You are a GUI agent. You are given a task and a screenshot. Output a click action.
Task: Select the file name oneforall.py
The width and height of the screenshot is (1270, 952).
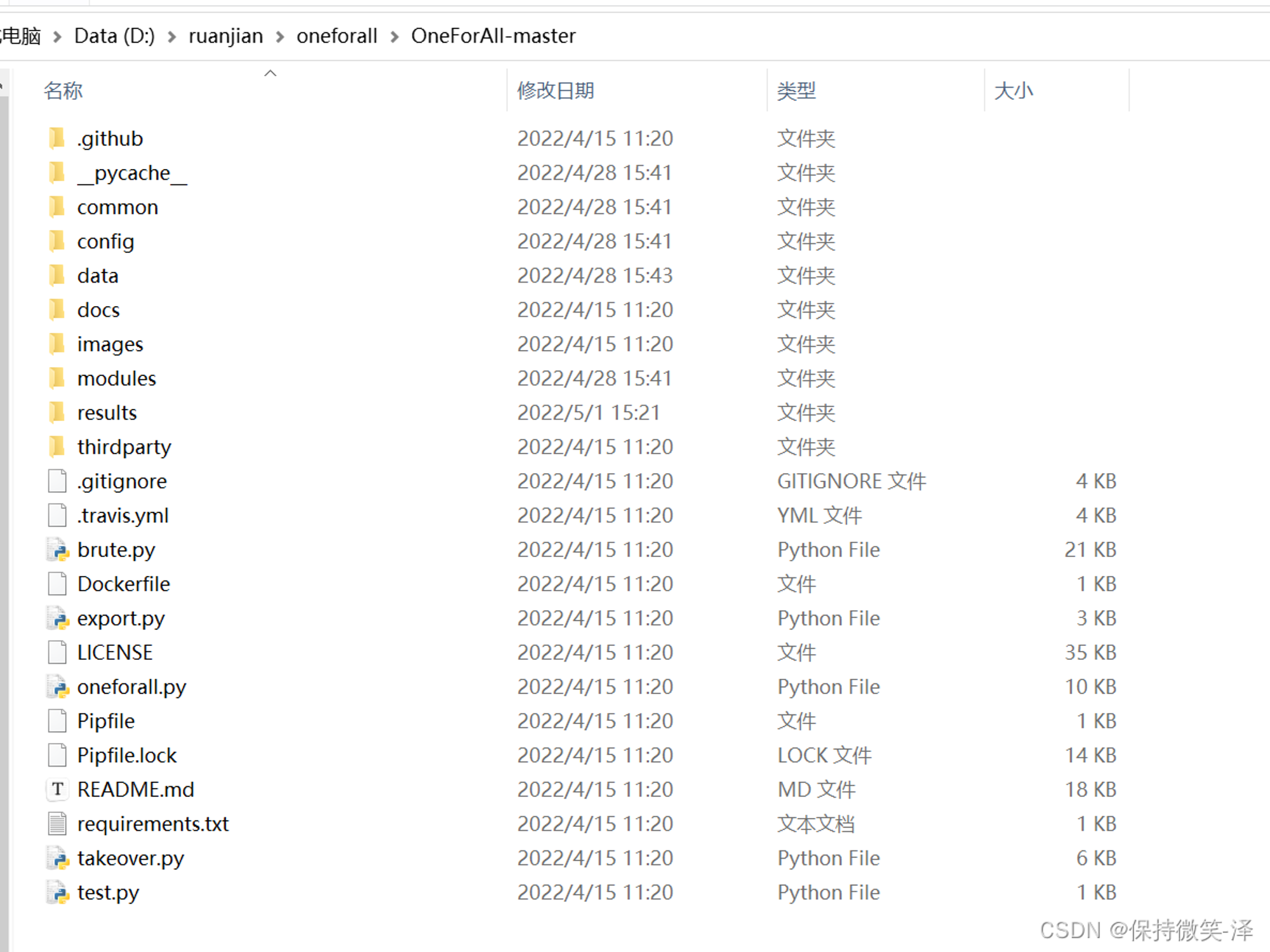pyautogui.click(x=131, y=687)
